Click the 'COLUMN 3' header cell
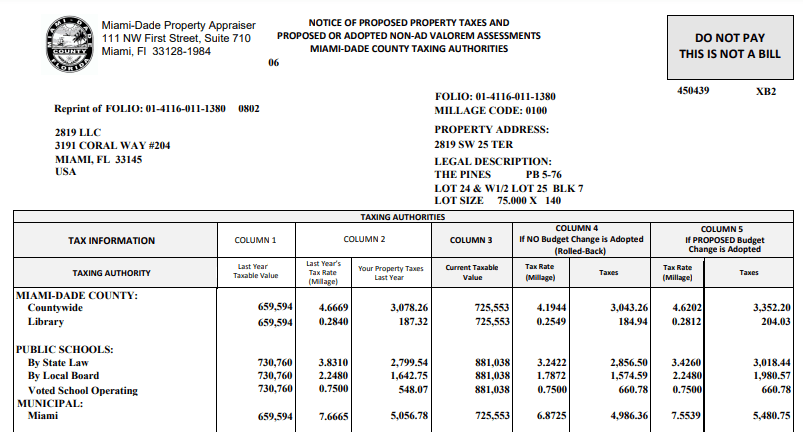The width and height of the screenshot is (803, 432). pyautogui.click(x=472, y=240)
